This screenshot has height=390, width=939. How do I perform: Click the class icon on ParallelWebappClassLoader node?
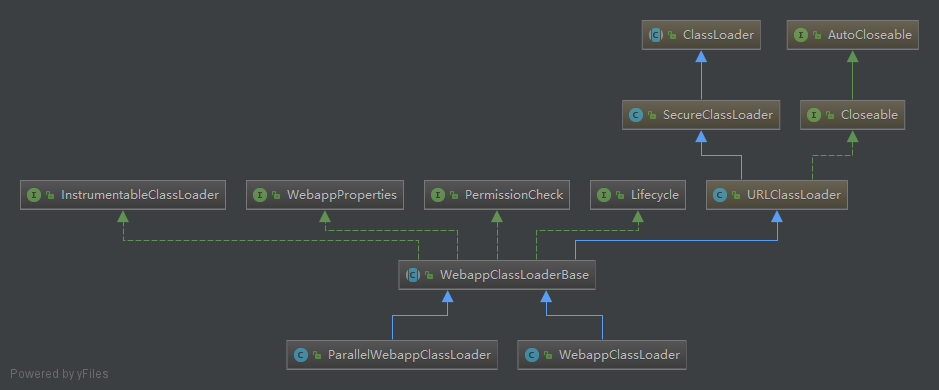click(301, 355)
